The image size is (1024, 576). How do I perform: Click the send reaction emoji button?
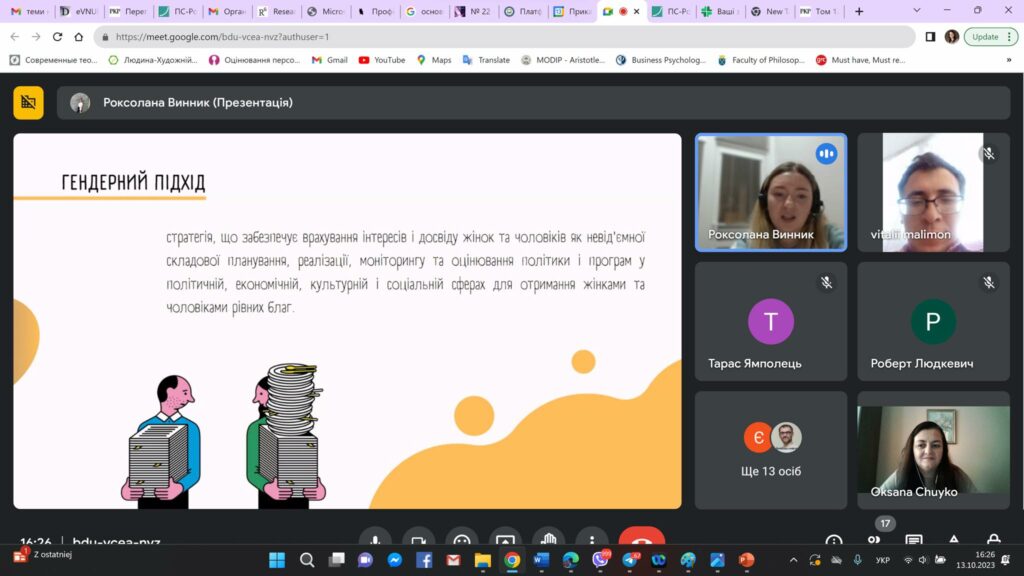(x=461, y=540)
